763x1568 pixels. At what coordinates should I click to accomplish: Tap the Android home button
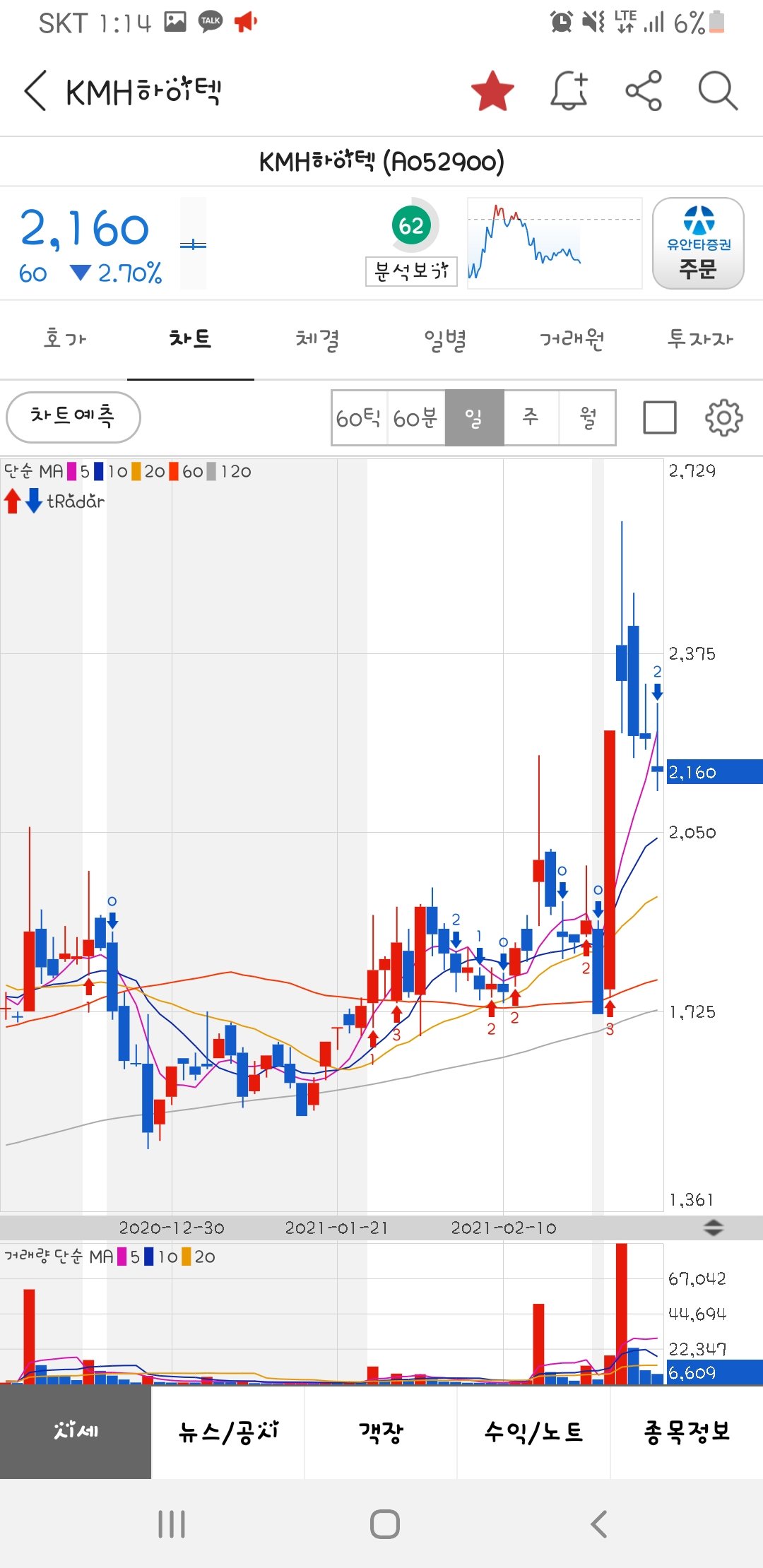[384, 1524]
